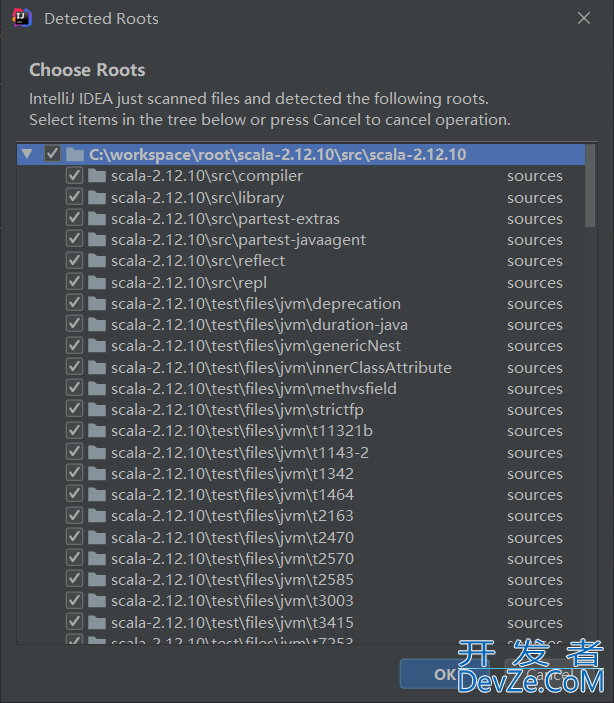Toggle jvm\t1342 checkbox

[x=74, y=473]
